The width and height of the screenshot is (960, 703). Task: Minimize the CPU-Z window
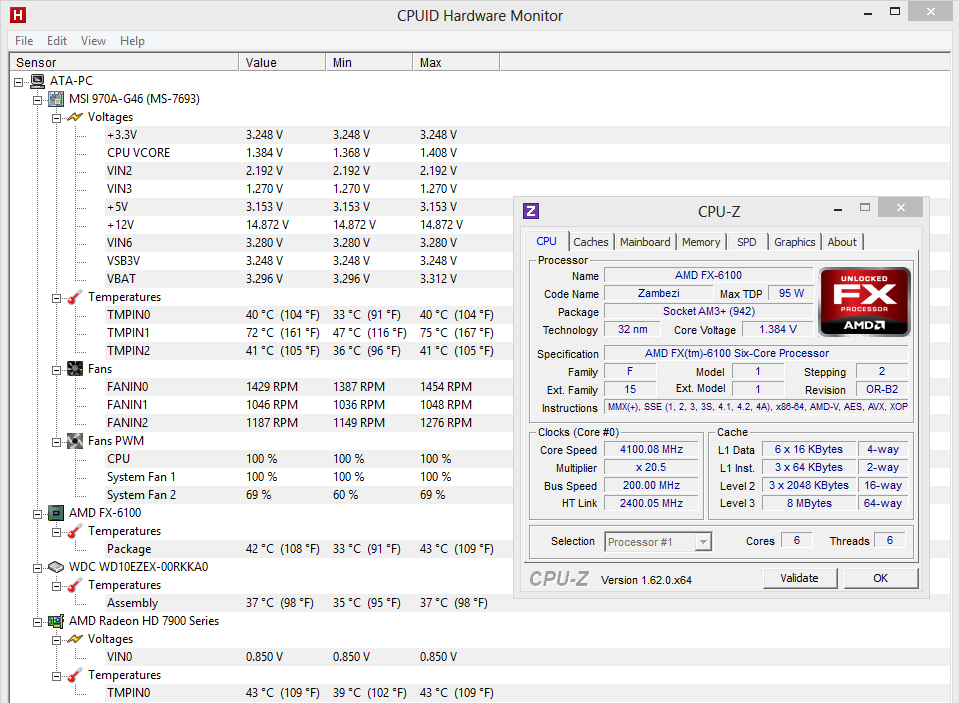click(x=838, y=209)
